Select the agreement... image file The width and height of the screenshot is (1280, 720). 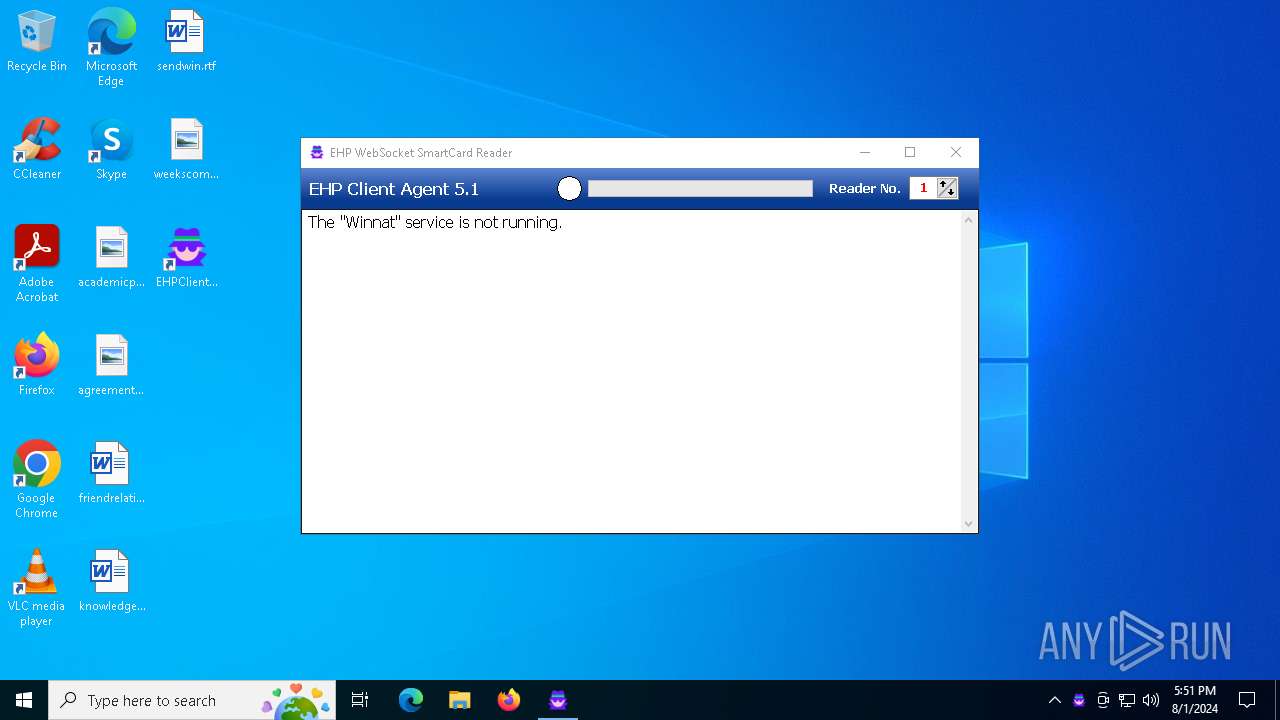tap(111, 365)
